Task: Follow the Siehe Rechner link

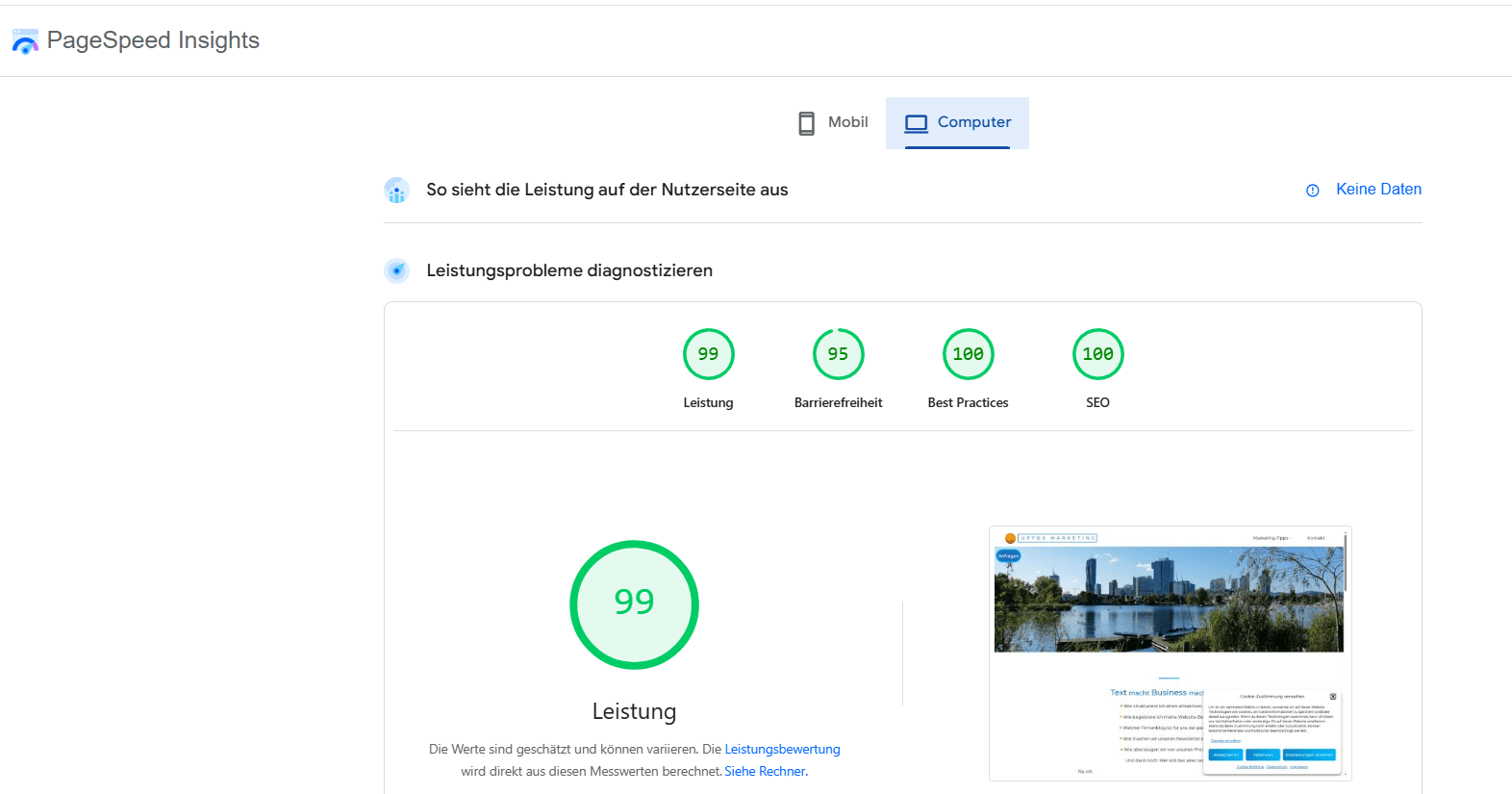Action: coord(765,771)
